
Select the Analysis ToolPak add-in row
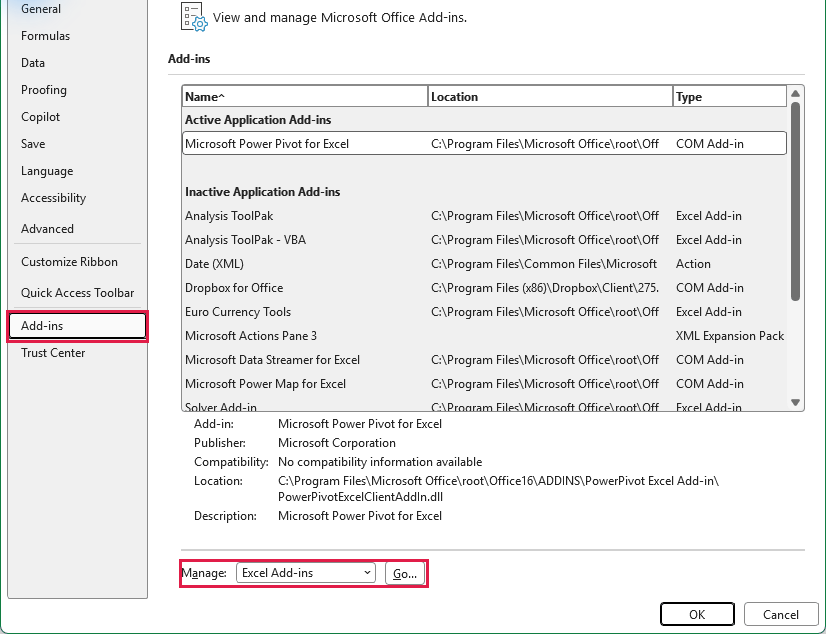pyautogui.click(x=484, y=216)
